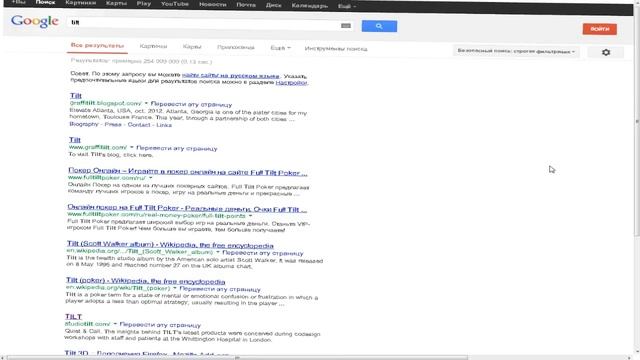Open the Tilt 3D Firefox add-on result
Viewport: 640px width, 360px height.
click(x=147, y=353)
